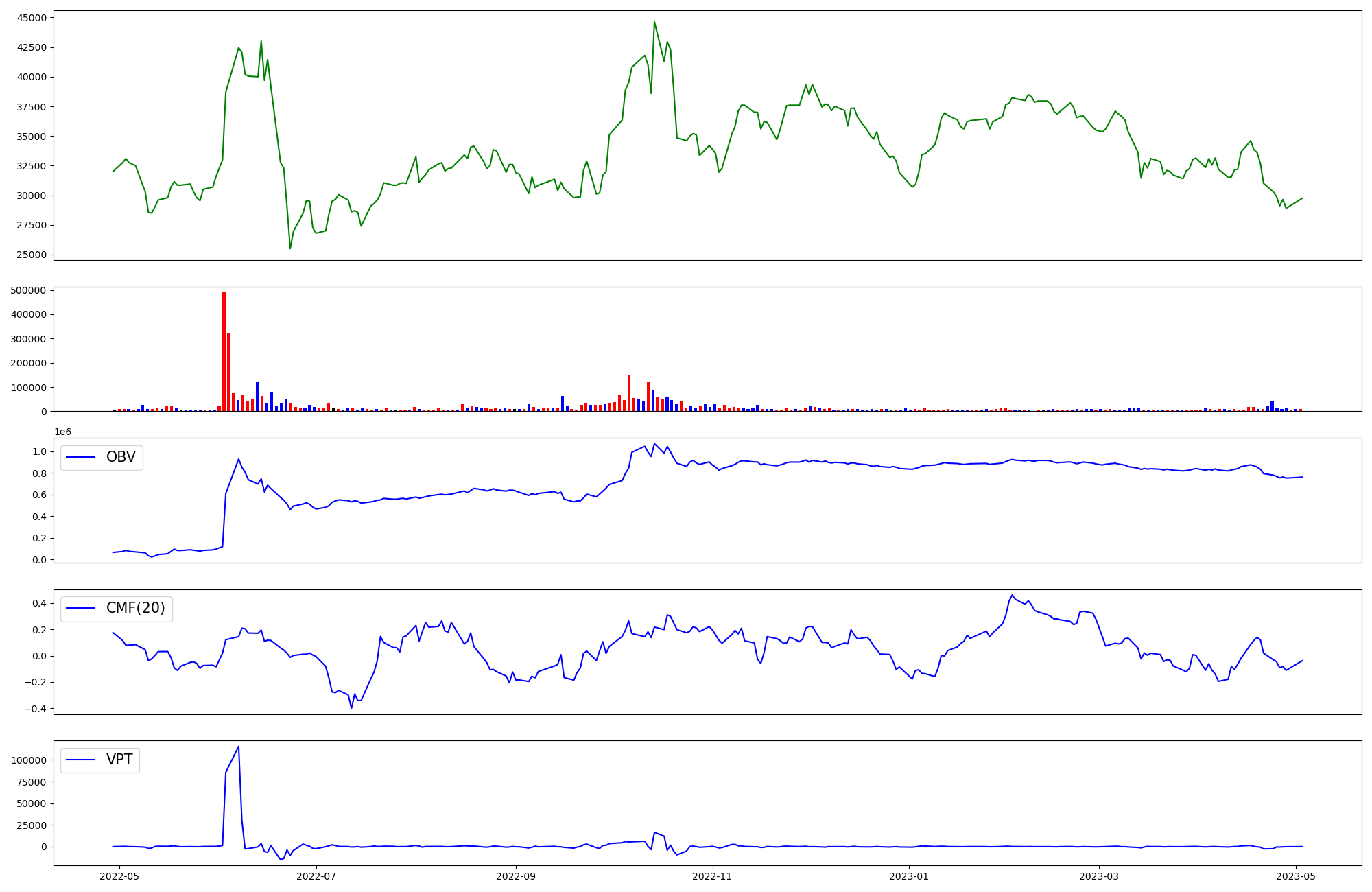Screen dimensions: 1372x892
Task: Click the 1e6 scale label above OBV axis
Action: pyautogui.click(x=62, y=432)
